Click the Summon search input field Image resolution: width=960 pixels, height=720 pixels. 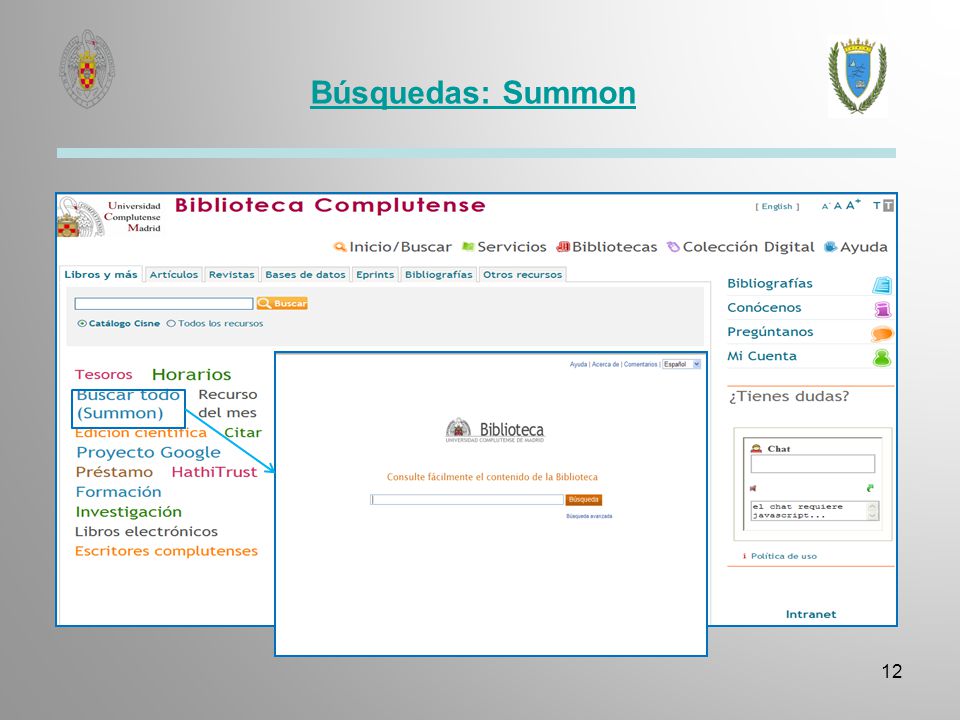click(467, 500)
